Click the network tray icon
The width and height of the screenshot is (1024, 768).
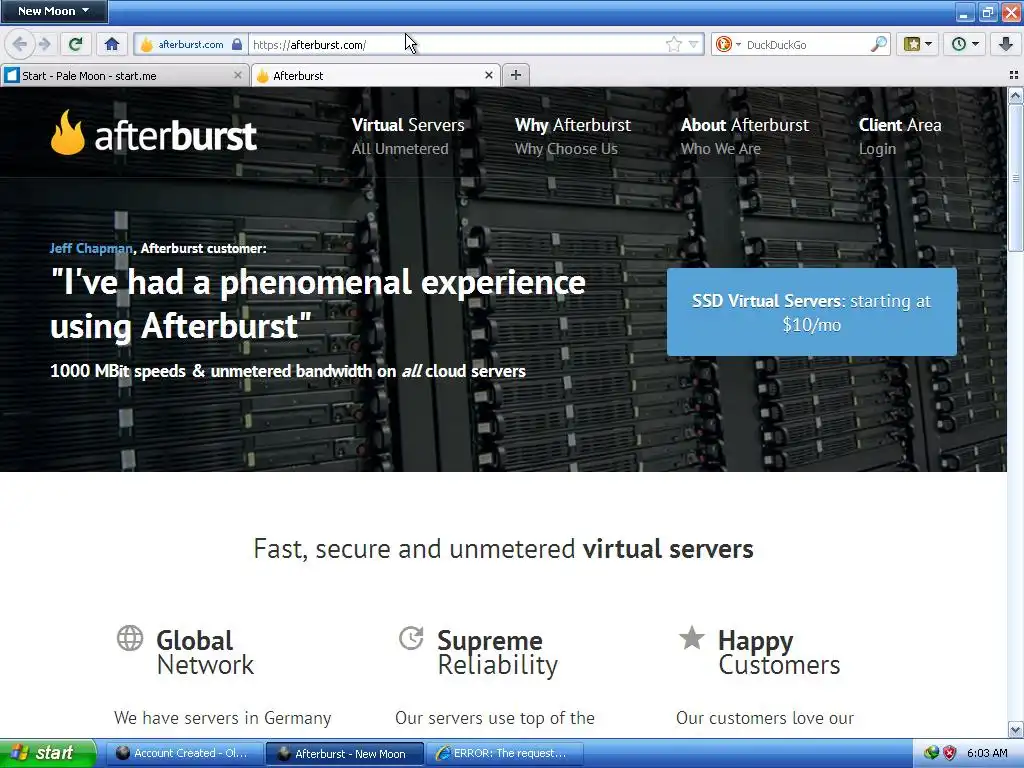pos(931,753)
